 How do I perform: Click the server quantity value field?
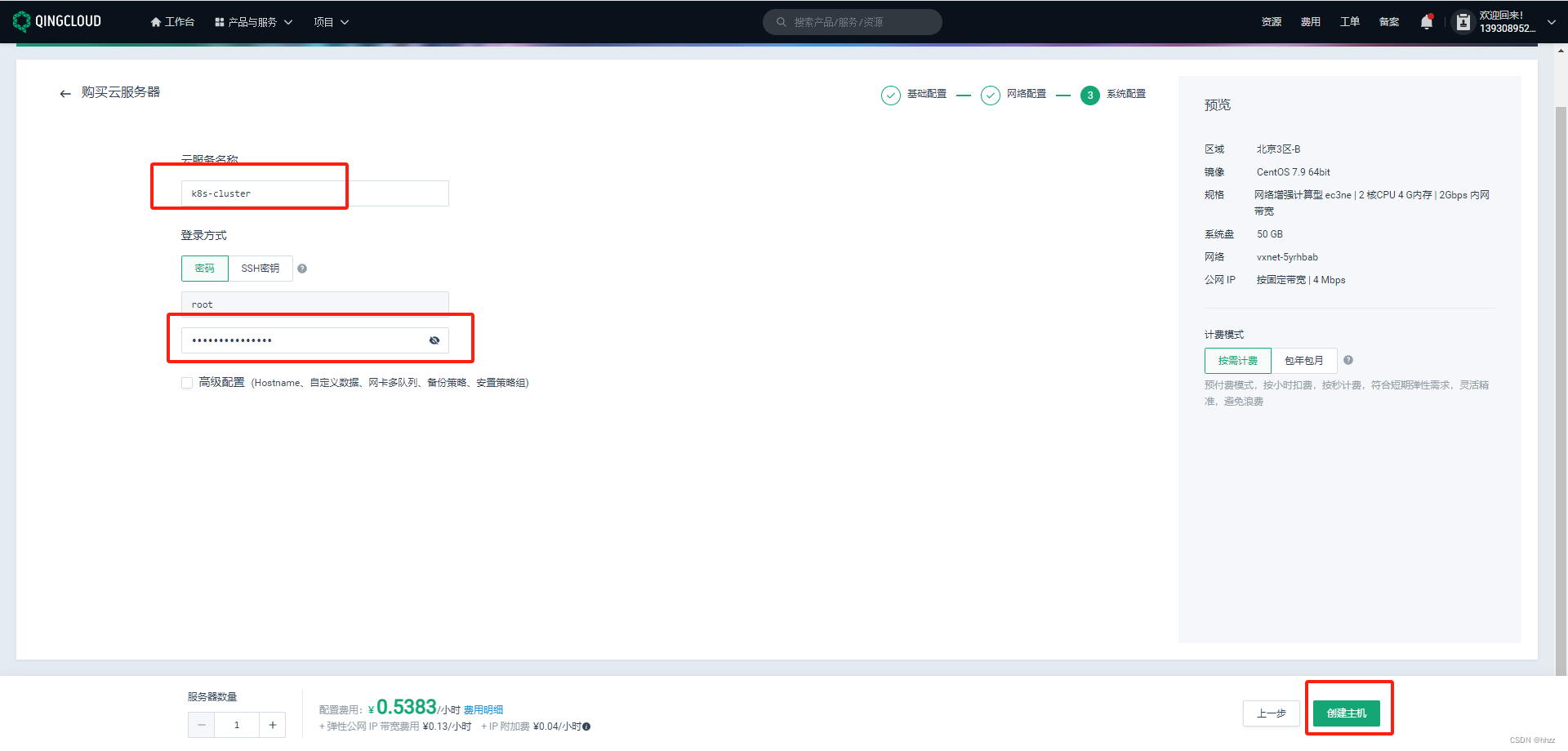pos(237,725)
